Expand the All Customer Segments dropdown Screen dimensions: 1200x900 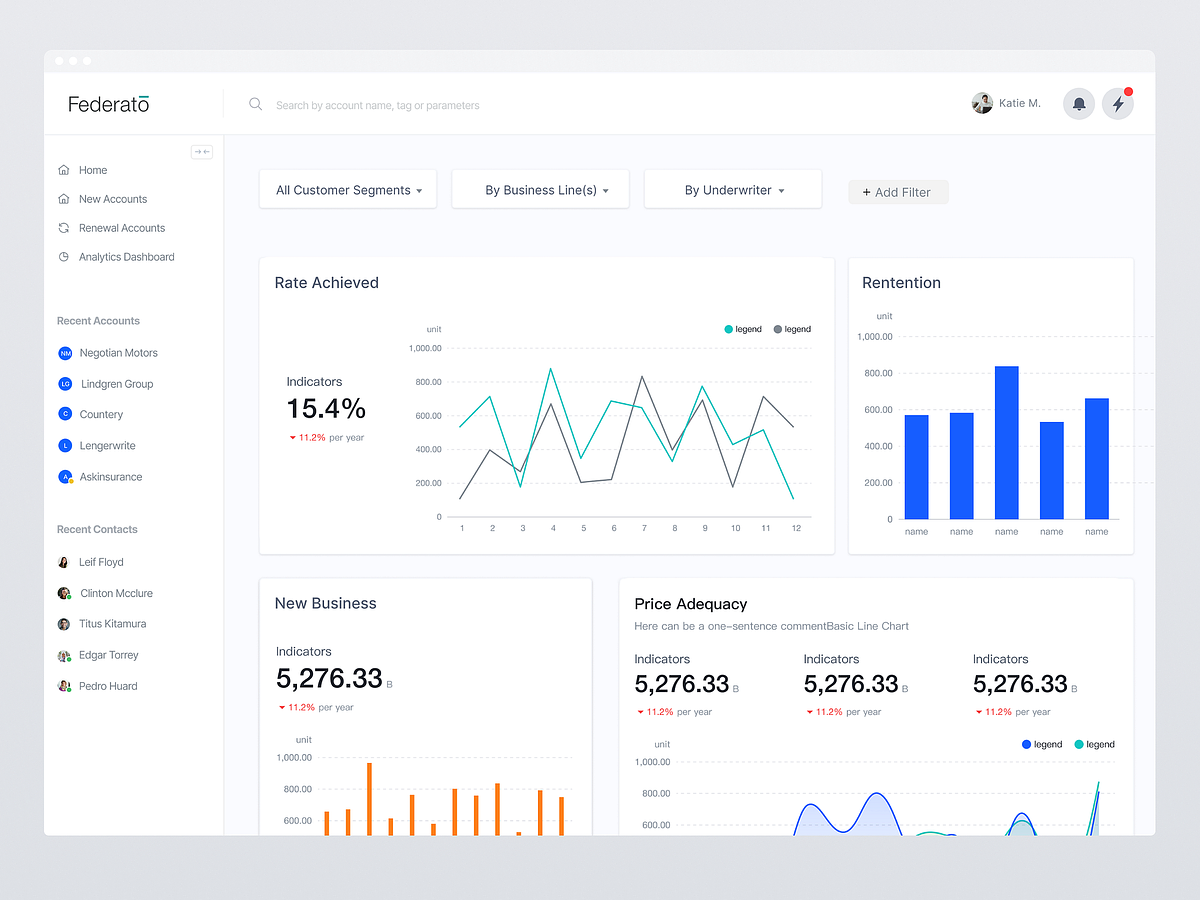[x=348, y=190]
